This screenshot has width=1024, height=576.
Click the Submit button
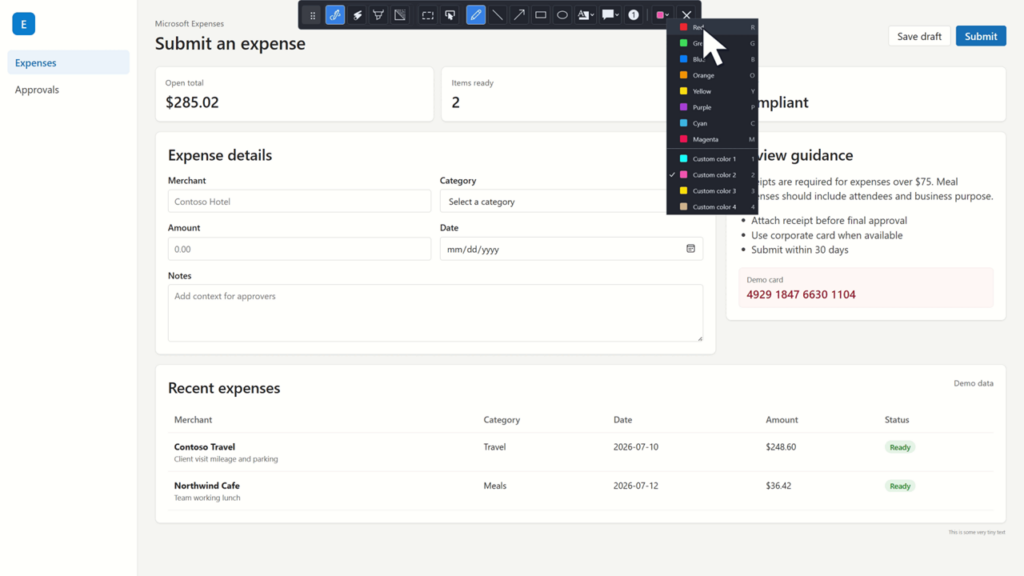pyautogui.click(x=981, y=36)
